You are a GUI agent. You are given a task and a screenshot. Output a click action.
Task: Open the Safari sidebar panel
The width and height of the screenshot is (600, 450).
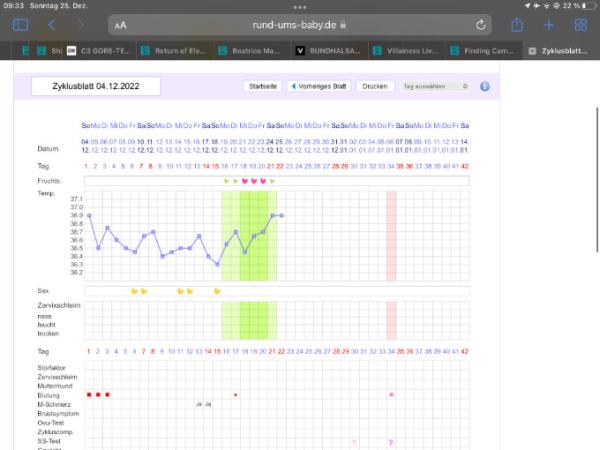[x=21, y=25]
